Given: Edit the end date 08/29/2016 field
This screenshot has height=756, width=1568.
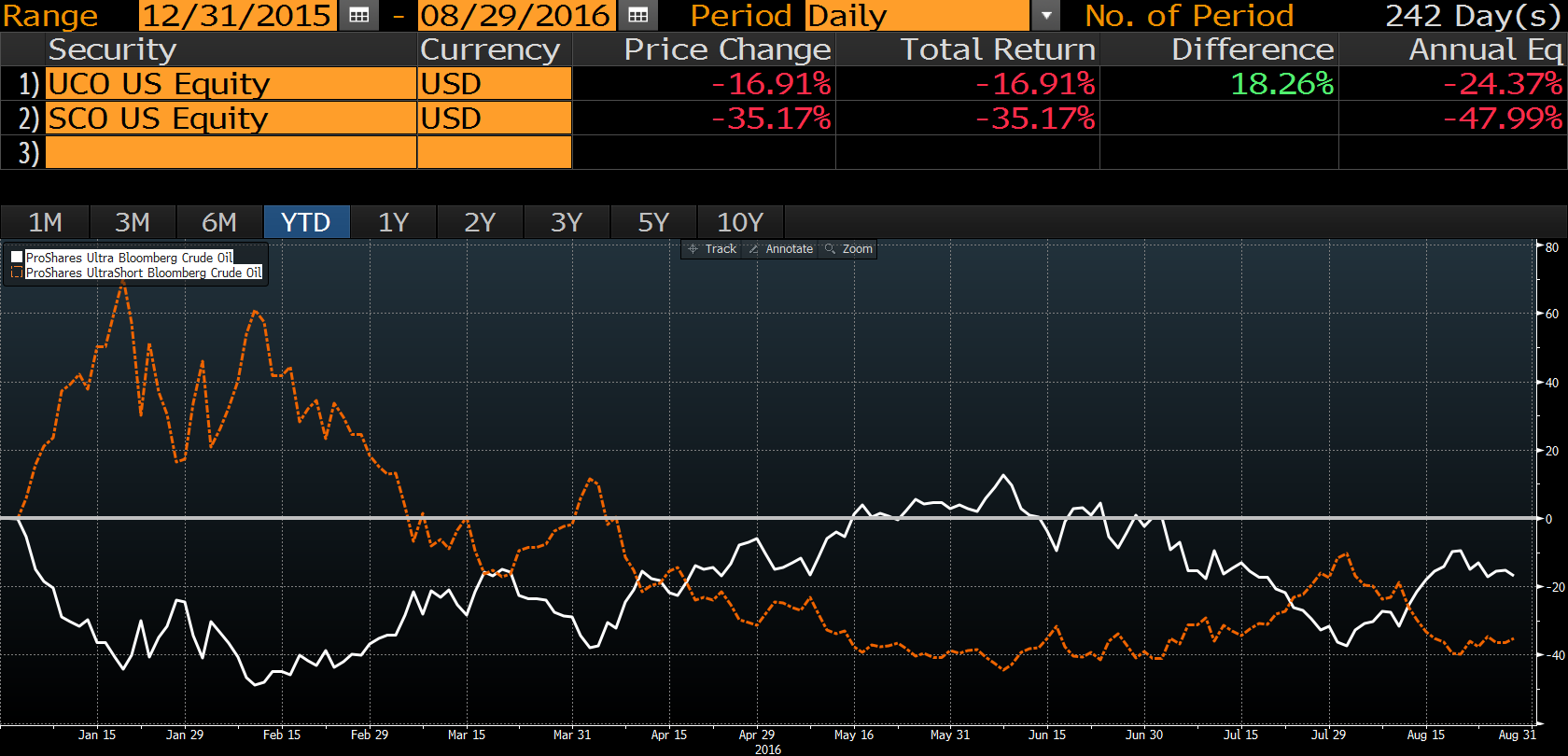Looking at the screenshot, I should (516, 15).
